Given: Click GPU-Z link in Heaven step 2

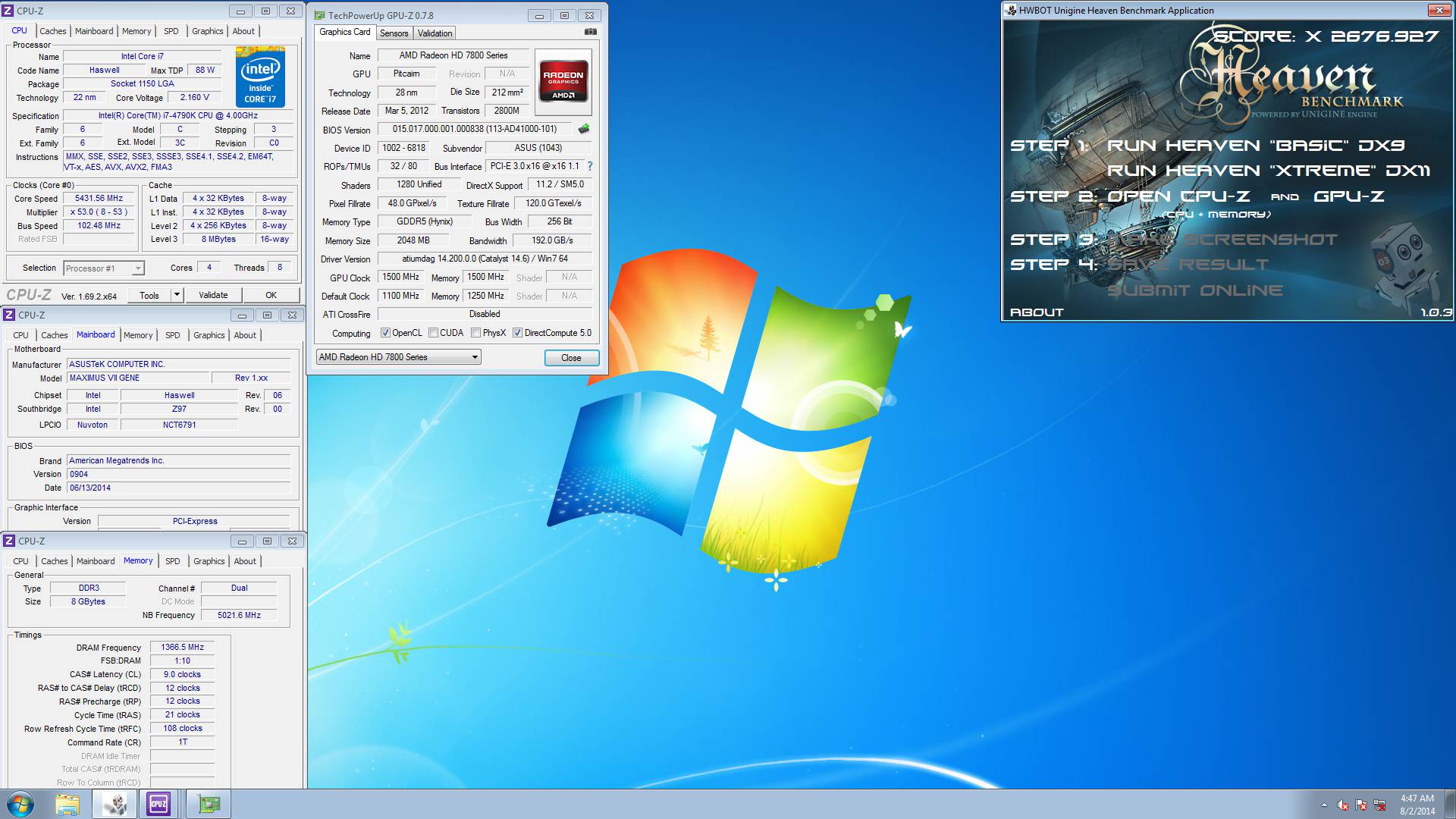Looking at the screenshot, I should (1349, 196).
